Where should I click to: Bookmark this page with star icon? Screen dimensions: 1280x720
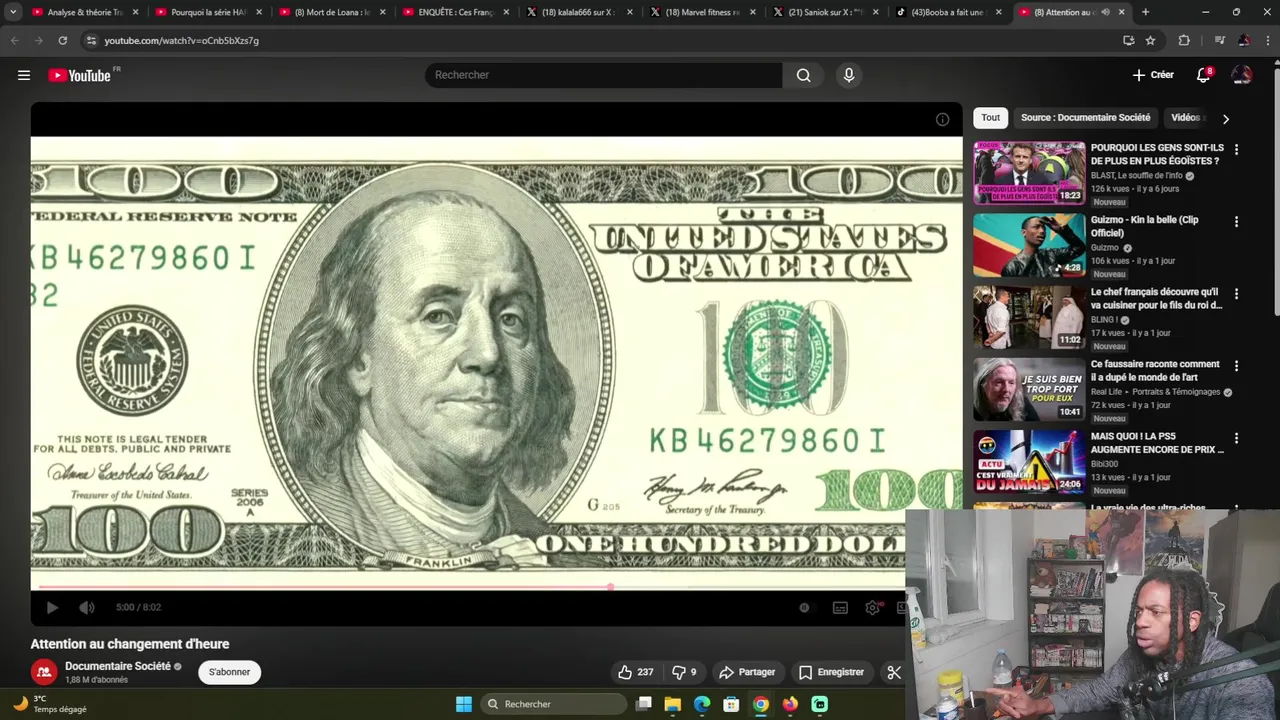click(1150, 40)
